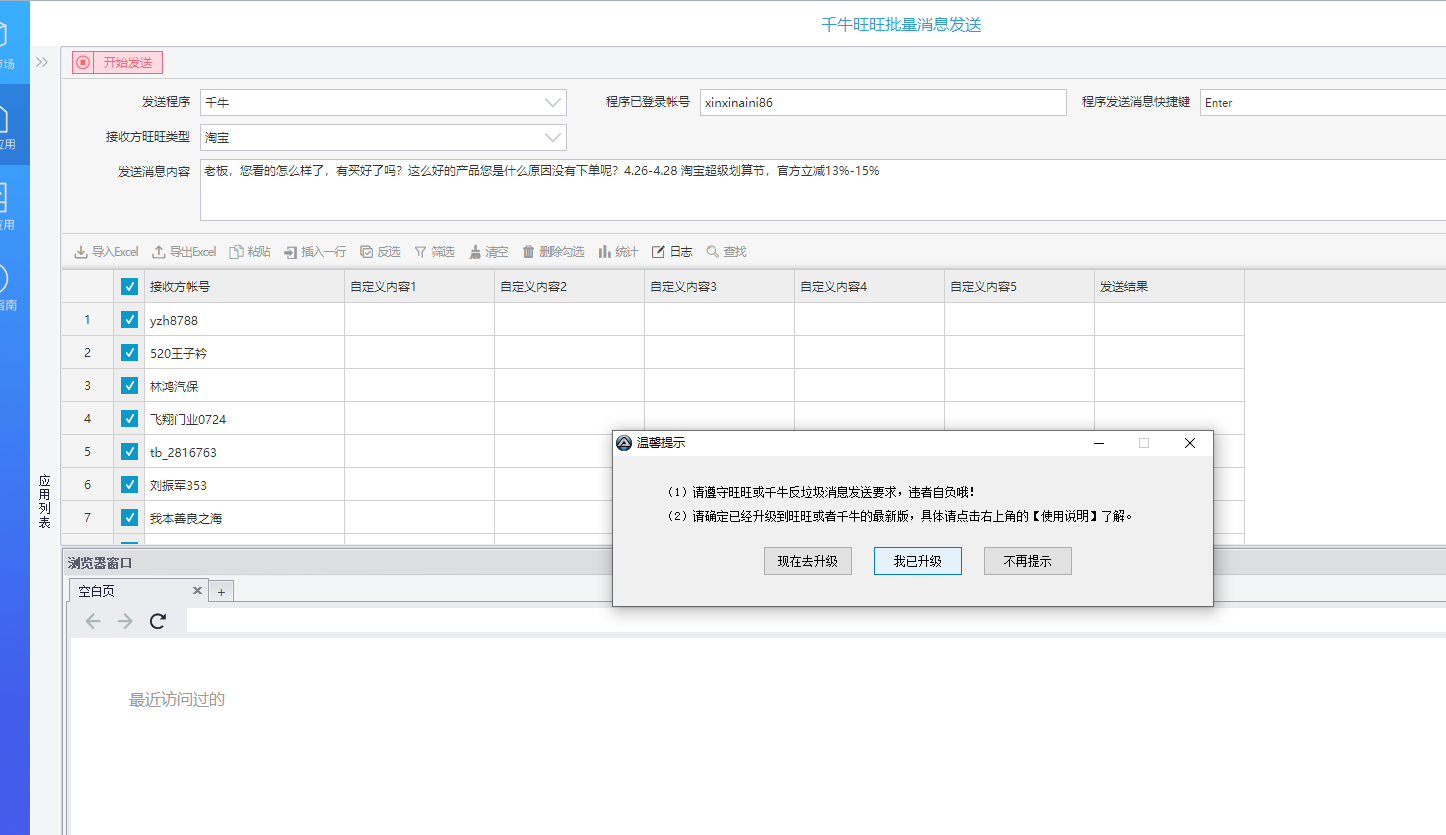Screen dimensions: 1446x835
Task: Close the 空白页 tab with its X
Action: click(198, 591)
